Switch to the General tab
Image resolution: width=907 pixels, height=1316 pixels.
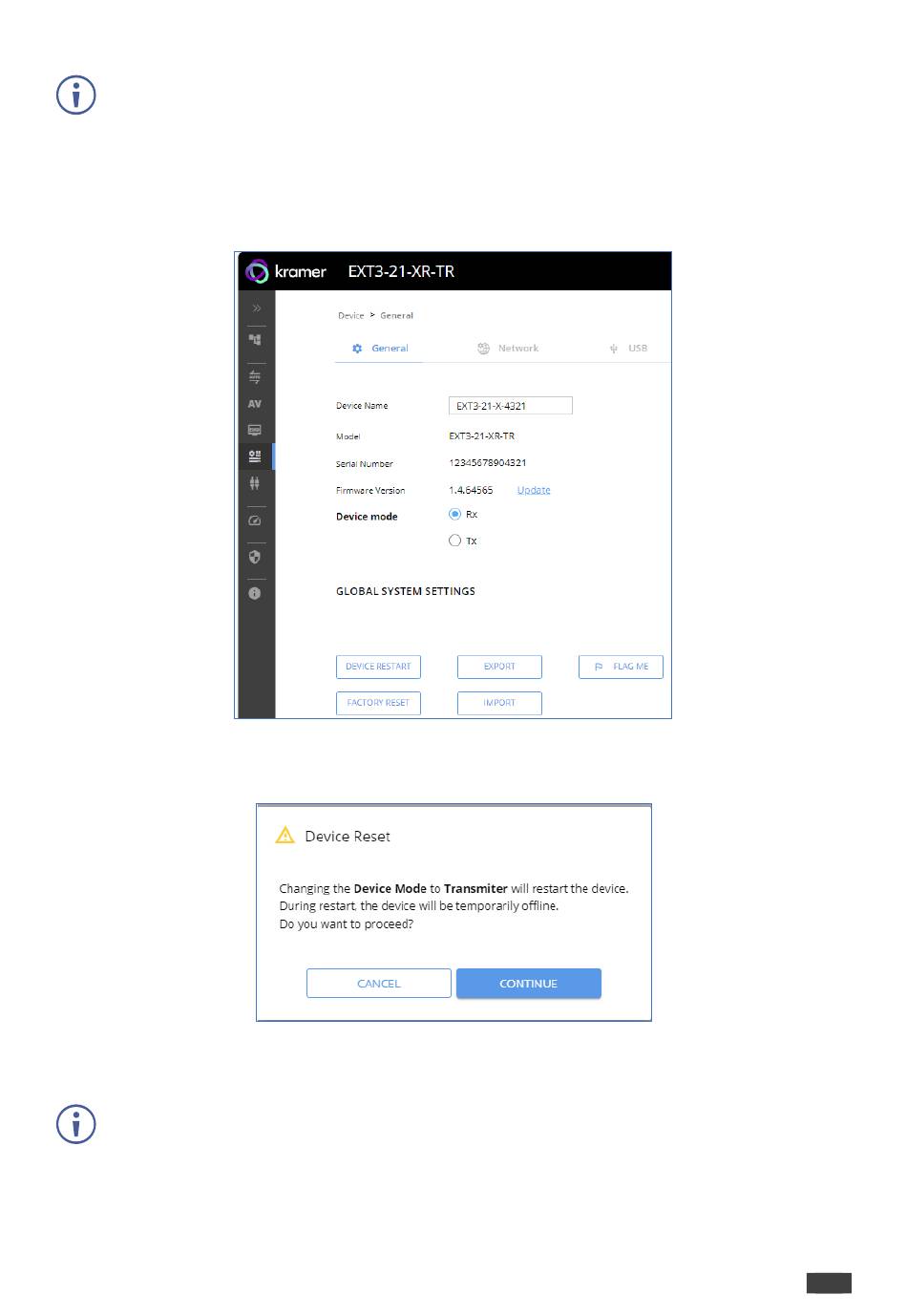tap(380, 349)
